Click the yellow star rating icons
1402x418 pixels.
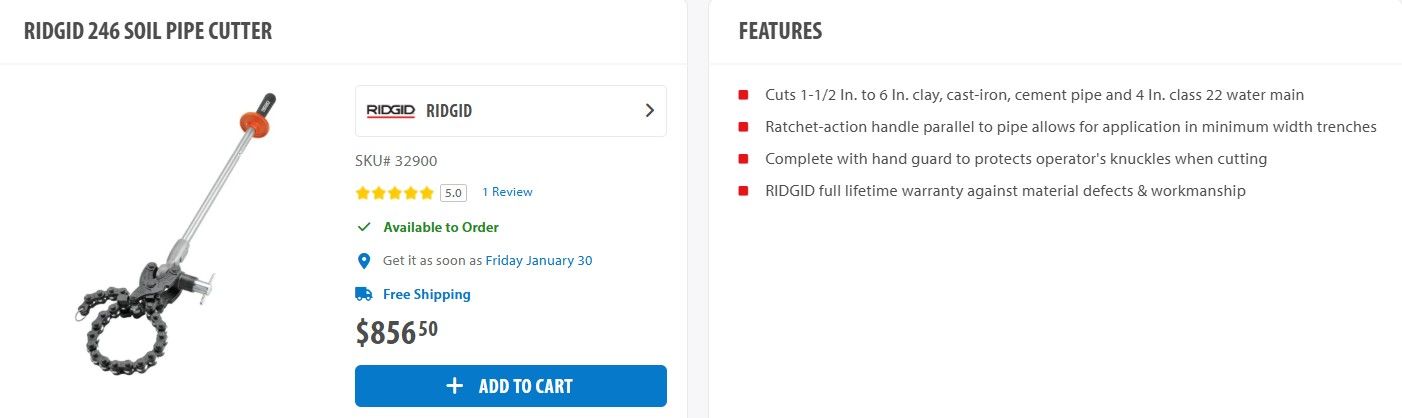[395, 193]
